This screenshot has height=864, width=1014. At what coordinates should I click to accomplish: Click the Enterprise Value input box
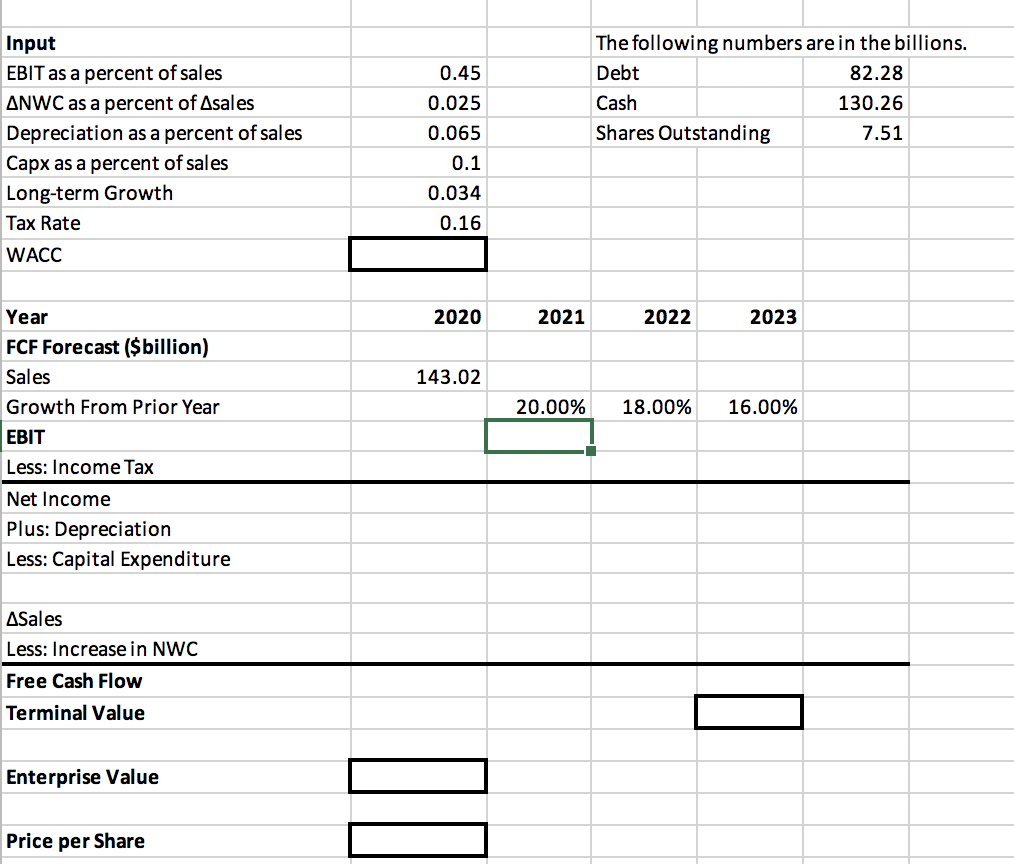(x=417, y=776)
